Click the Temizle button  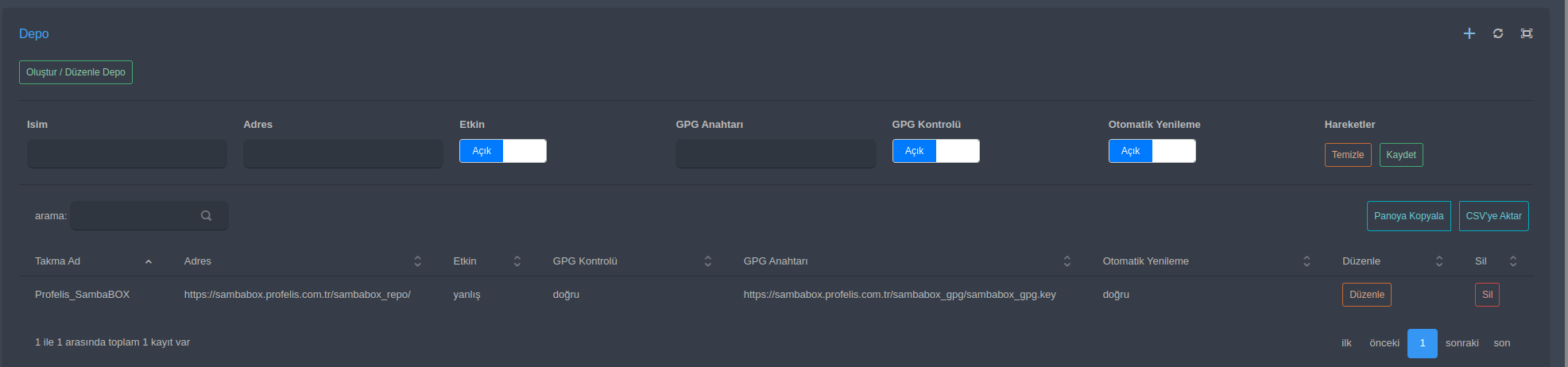coord(1348,155)
